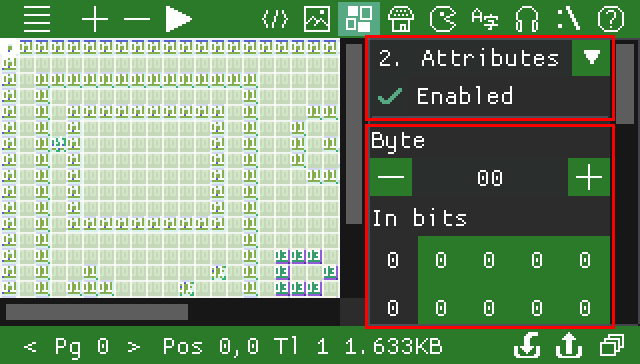Toggle first green bit in upper bits row
This screenshot has width=640, height=364.
point(441,260)
